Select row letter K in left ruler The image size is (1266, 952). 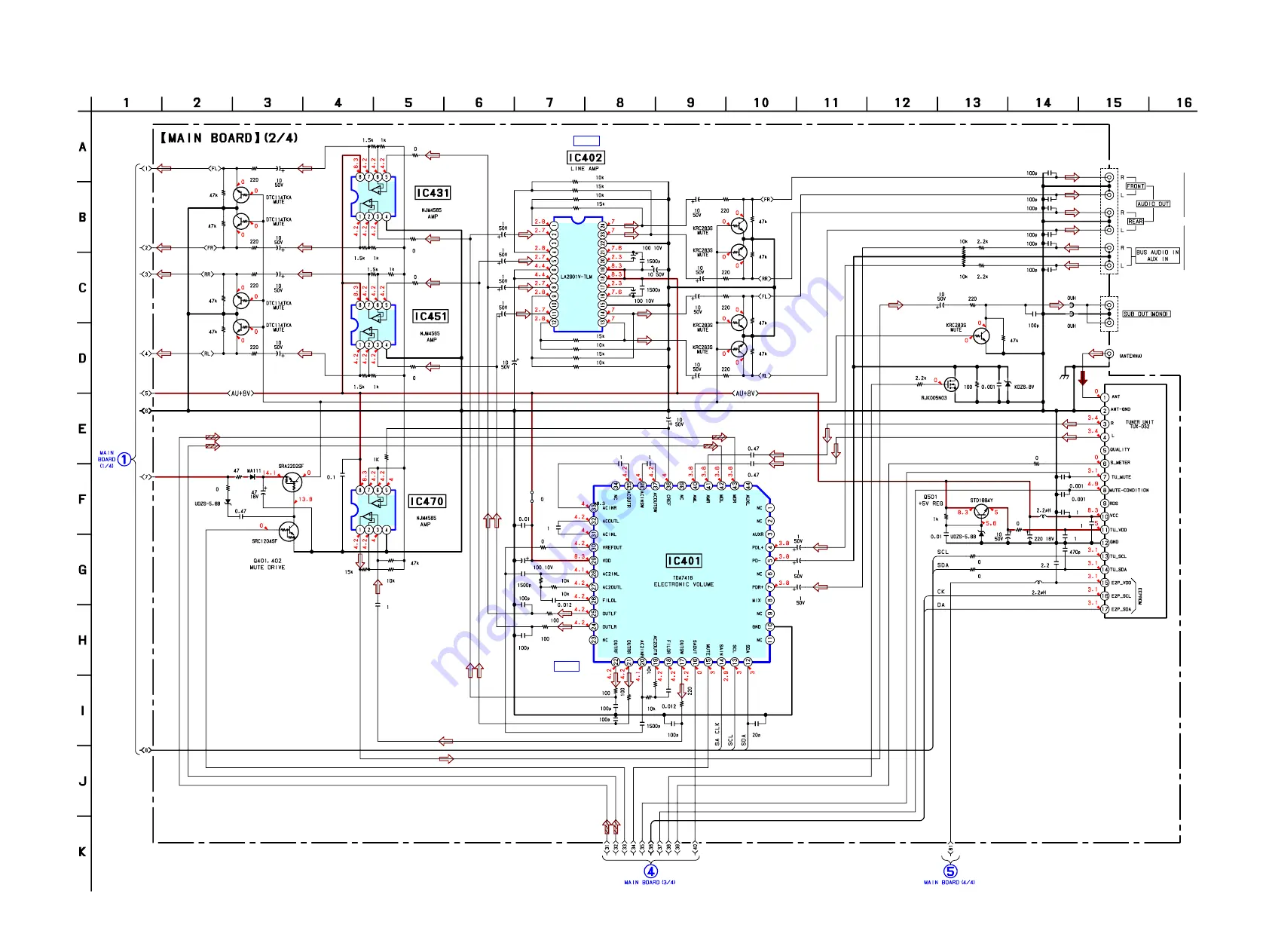(x=82, y=852)
